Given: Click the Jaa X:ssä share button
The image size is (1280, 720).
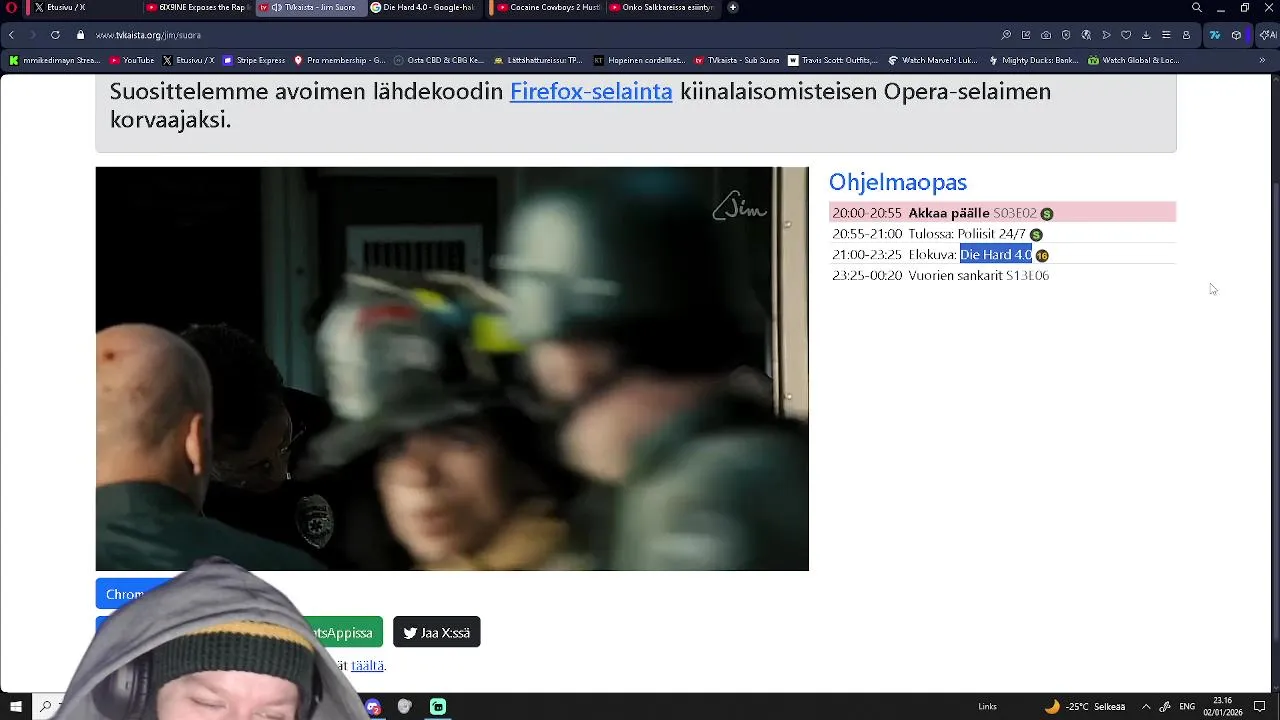Looking at the screenshot, I should coord(437,632).
